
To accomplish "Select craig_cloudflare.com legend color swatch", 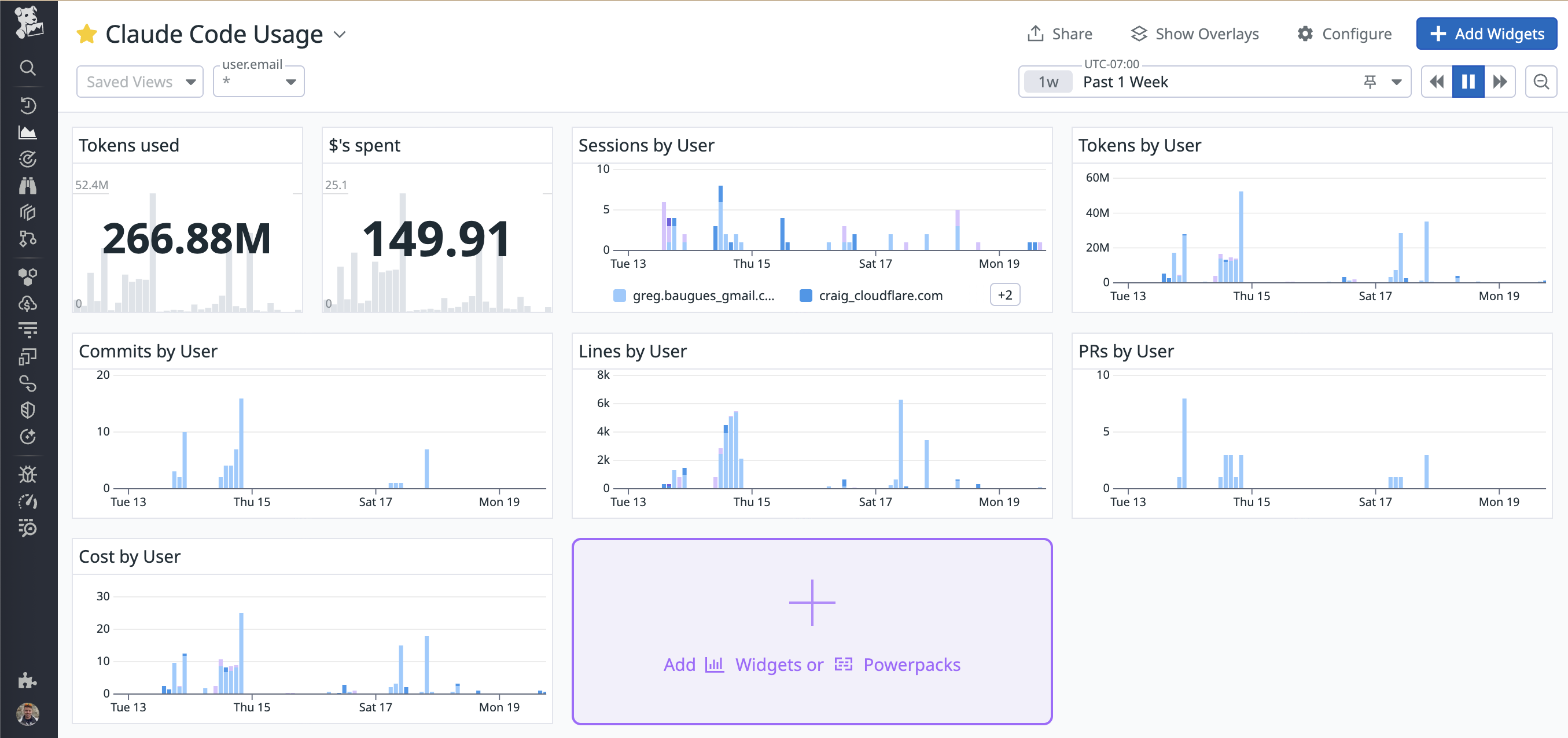I will [x=805, y=296].
